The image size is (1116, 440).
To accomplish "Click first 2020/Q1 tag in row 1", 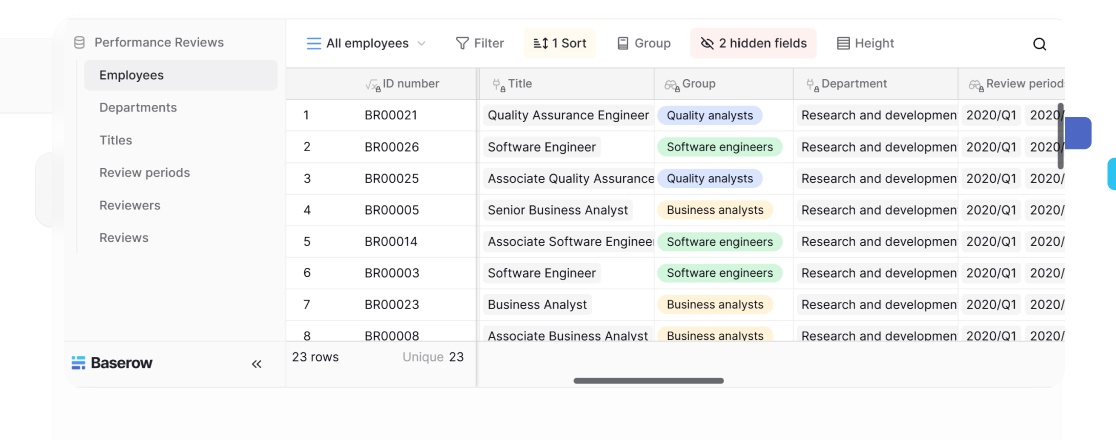I will (x=991, y=115).
